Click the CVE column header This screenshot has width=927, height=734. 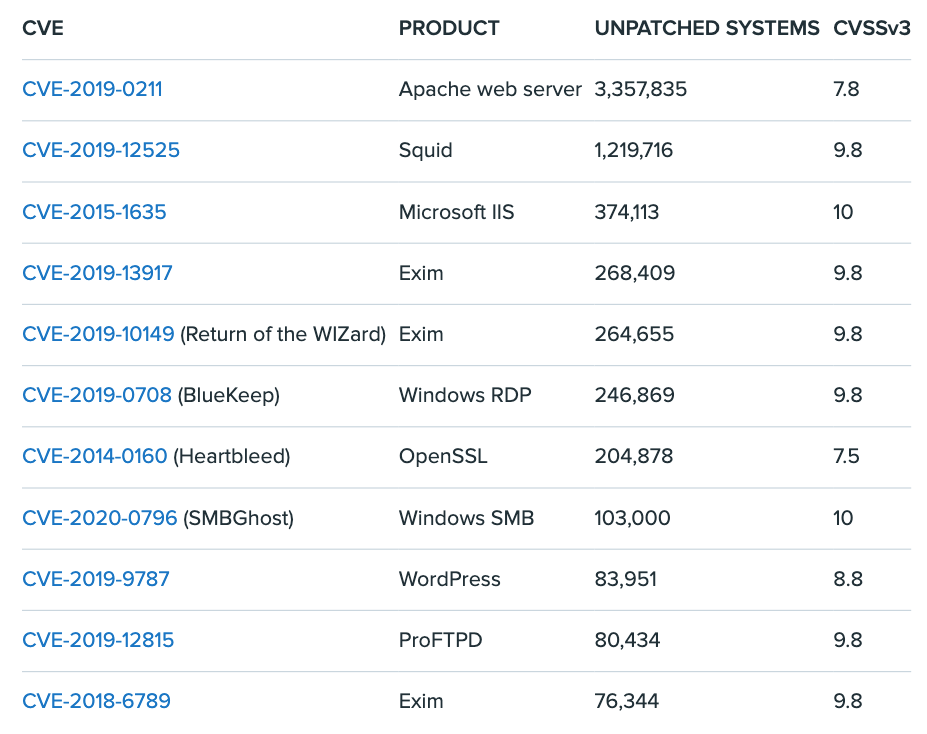point(43,28)
